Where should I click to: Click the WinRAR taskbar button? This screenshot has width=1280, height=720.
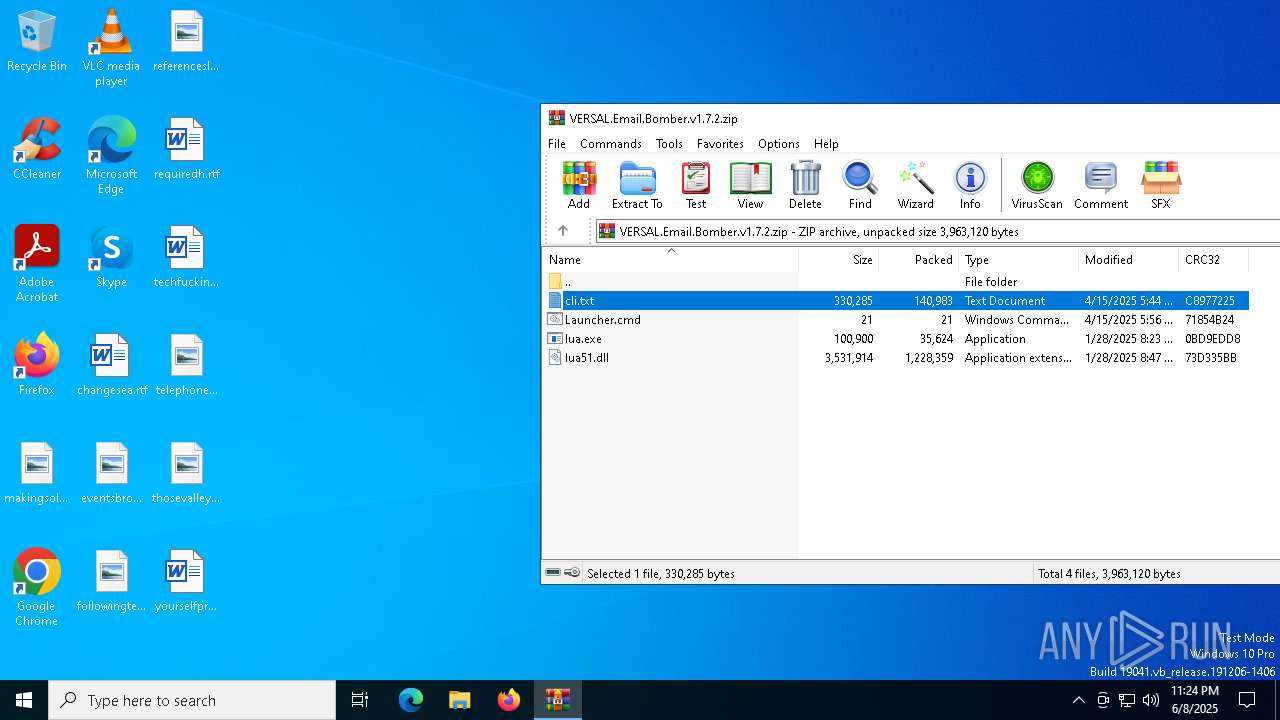(x=557, y=700)
